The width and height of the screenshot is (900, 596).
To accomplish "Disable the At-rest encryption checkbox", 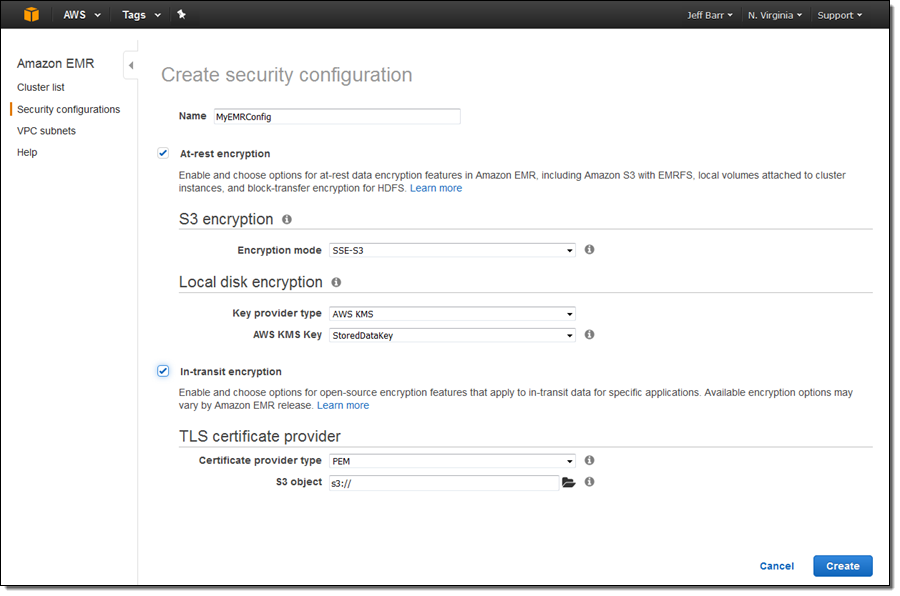I will coord(163,153).
